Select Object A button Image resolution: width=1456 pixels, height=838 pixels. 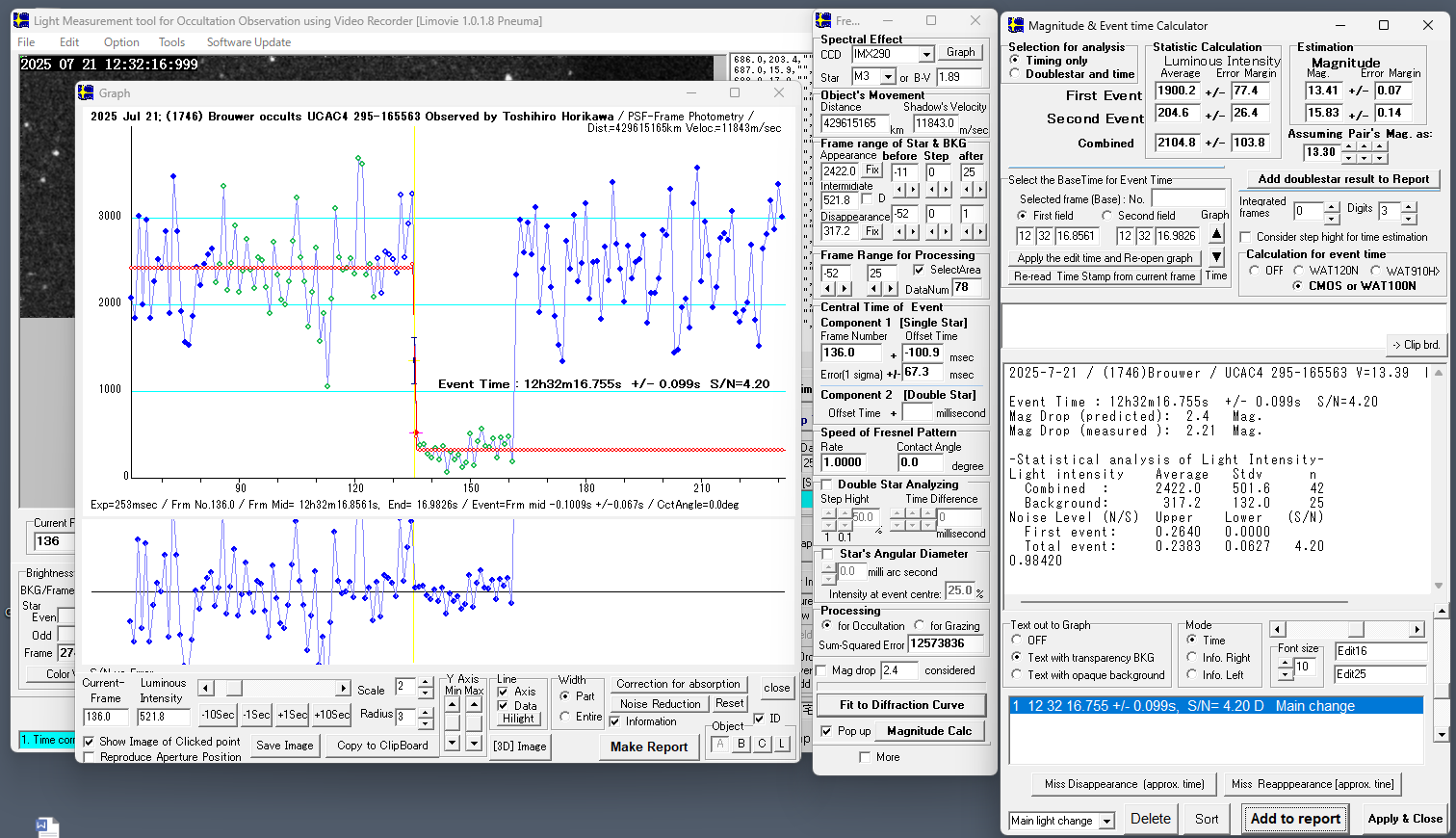coord(719,744)
